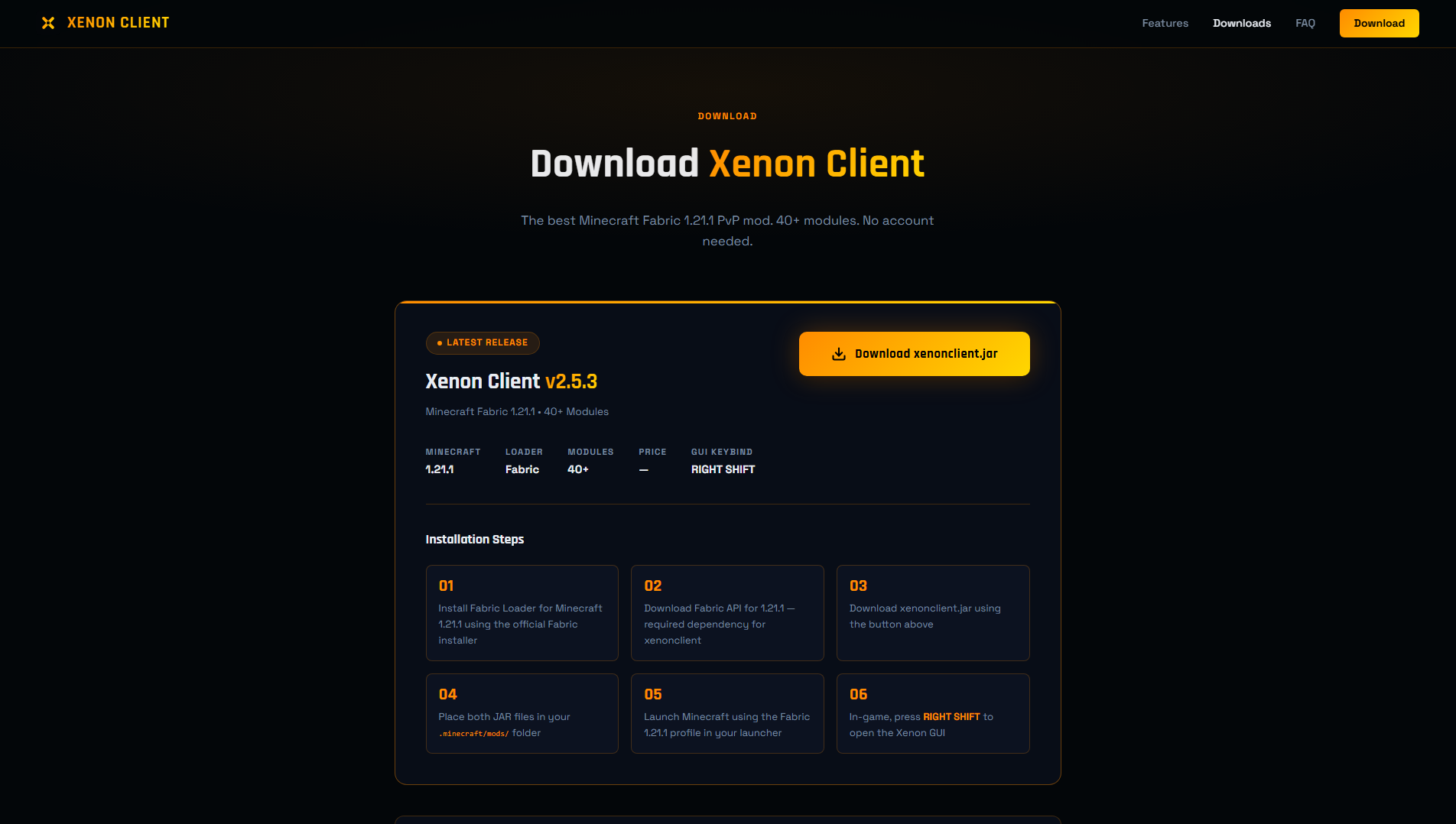Select step 06 press RIGHT SHIFT card
The width and height of the screenshot is (1456, 824).
[x=933, y=713]
